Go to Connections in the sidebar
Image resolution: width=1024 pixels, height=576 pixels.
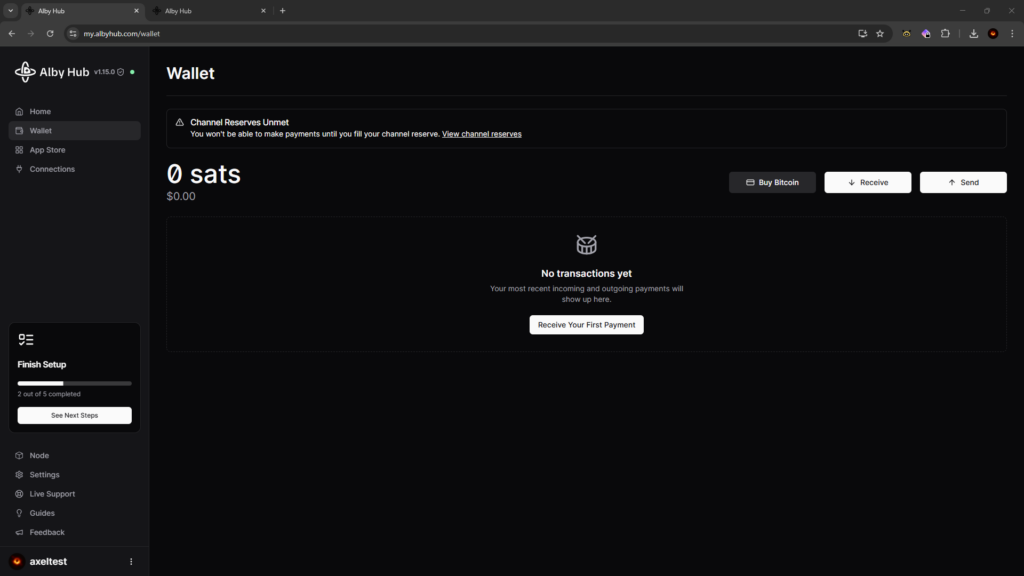click(x=52, y=169)
